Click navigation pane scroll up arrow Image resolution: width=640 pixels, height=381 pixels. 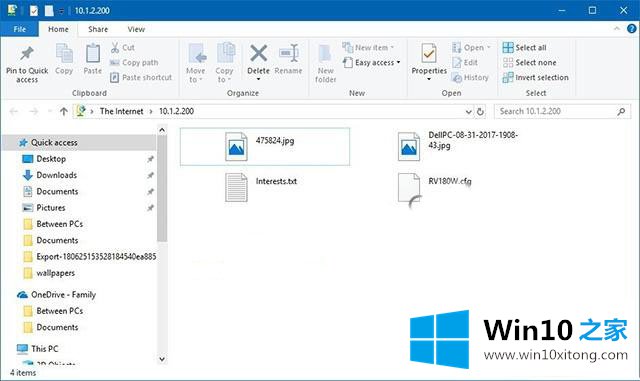[162, 130]
